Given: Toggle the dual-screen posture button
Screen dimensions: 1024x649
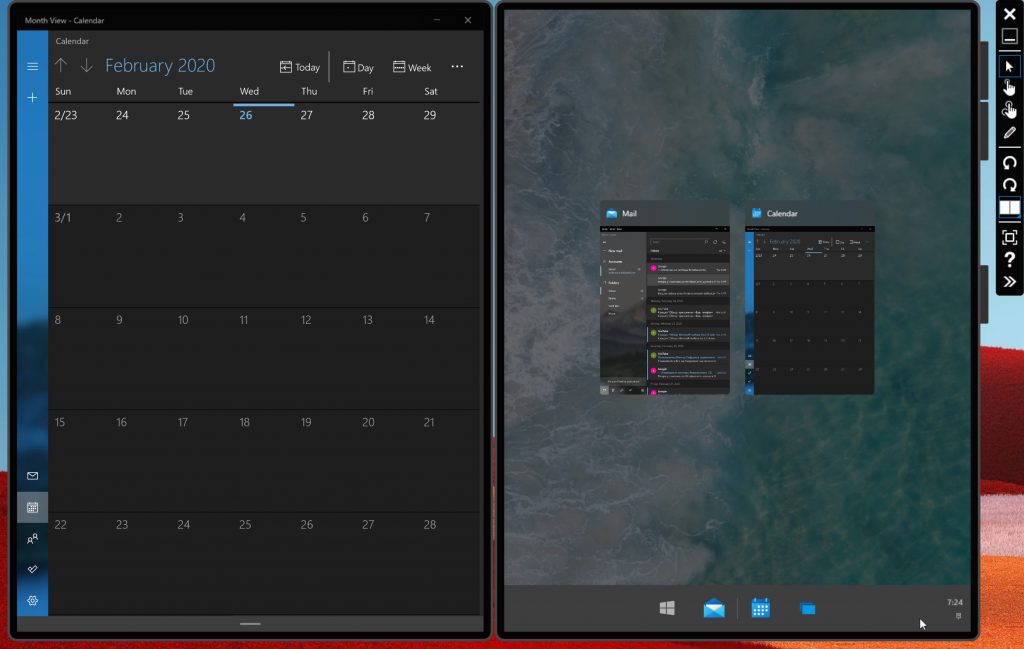Looking at the screenshot, I should [x=1009, y=208].
